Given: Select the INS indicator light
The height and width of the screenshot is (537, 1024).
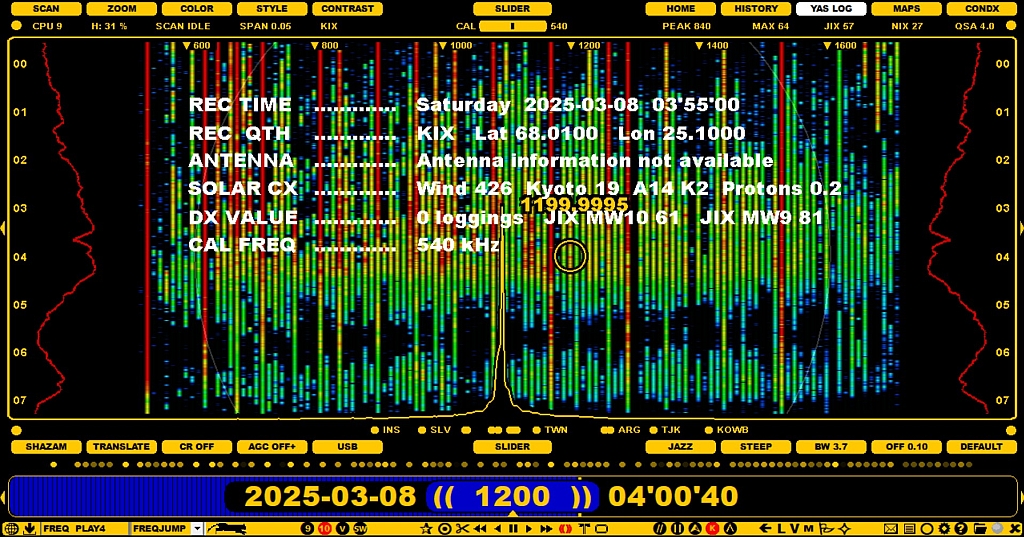Looking at the screenshot, I should (x=376, y=429).
